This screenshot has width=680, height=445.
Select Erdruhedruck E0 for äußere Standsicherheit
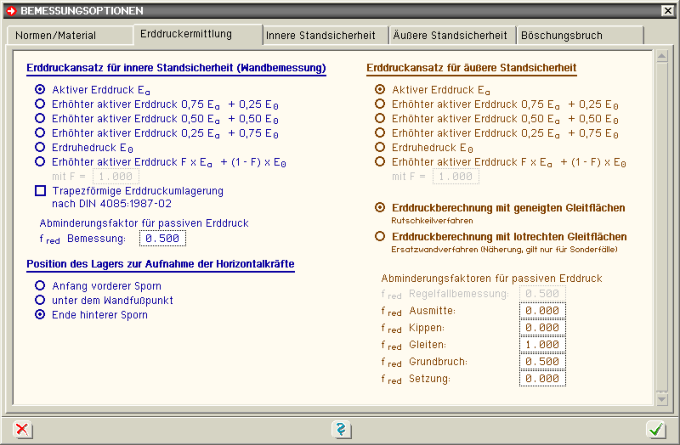pyautogui.click(x=379, y=146)
